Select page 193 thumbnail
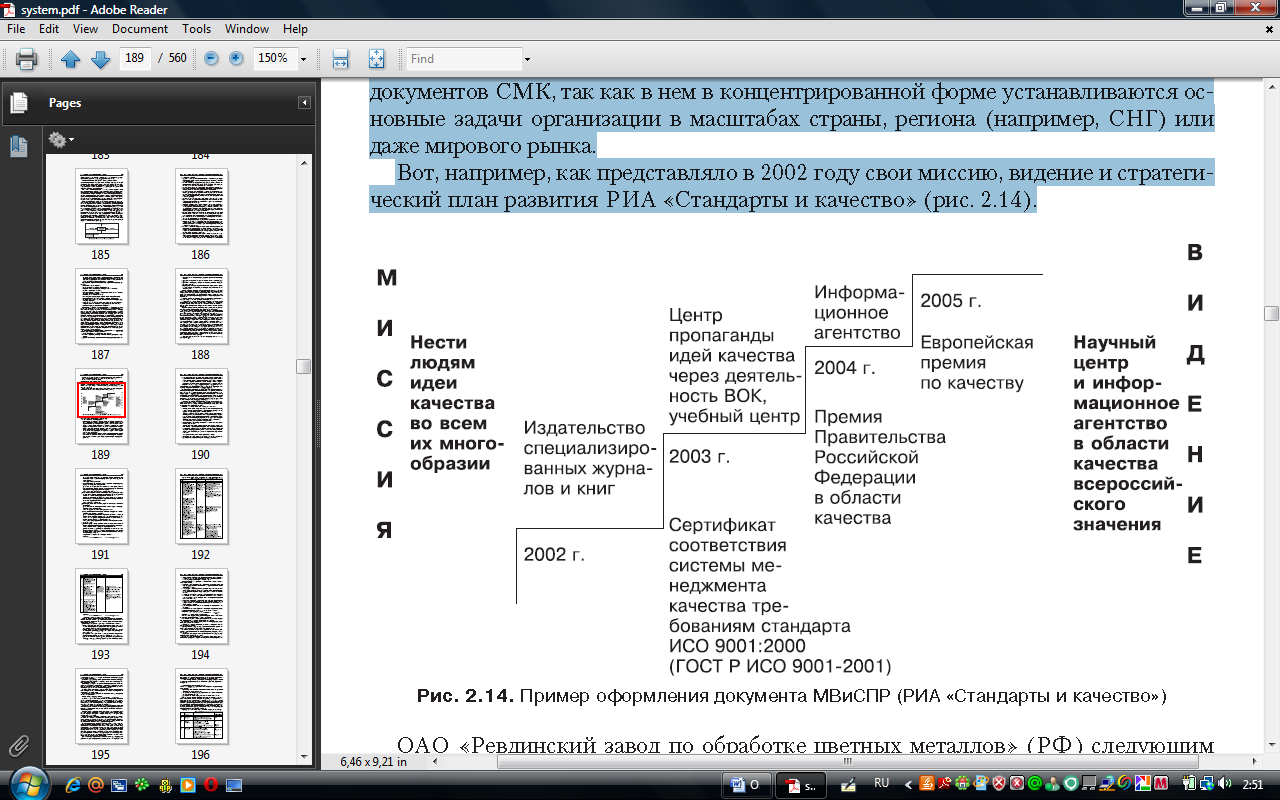Screen dimensions: 1280x800 [101, 607]
